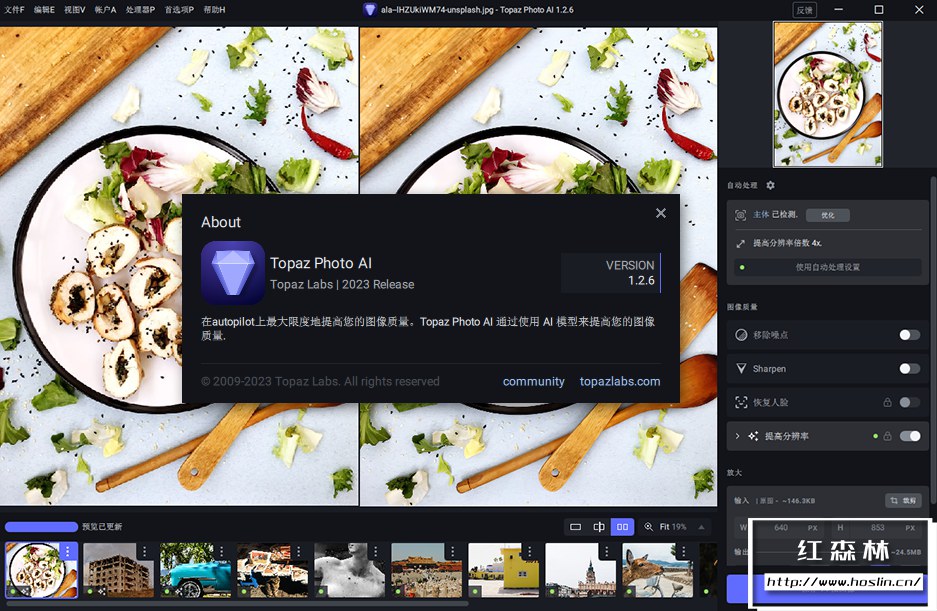
Task: Switch to side-by-side view mode
Action: (x=622, y=527)
